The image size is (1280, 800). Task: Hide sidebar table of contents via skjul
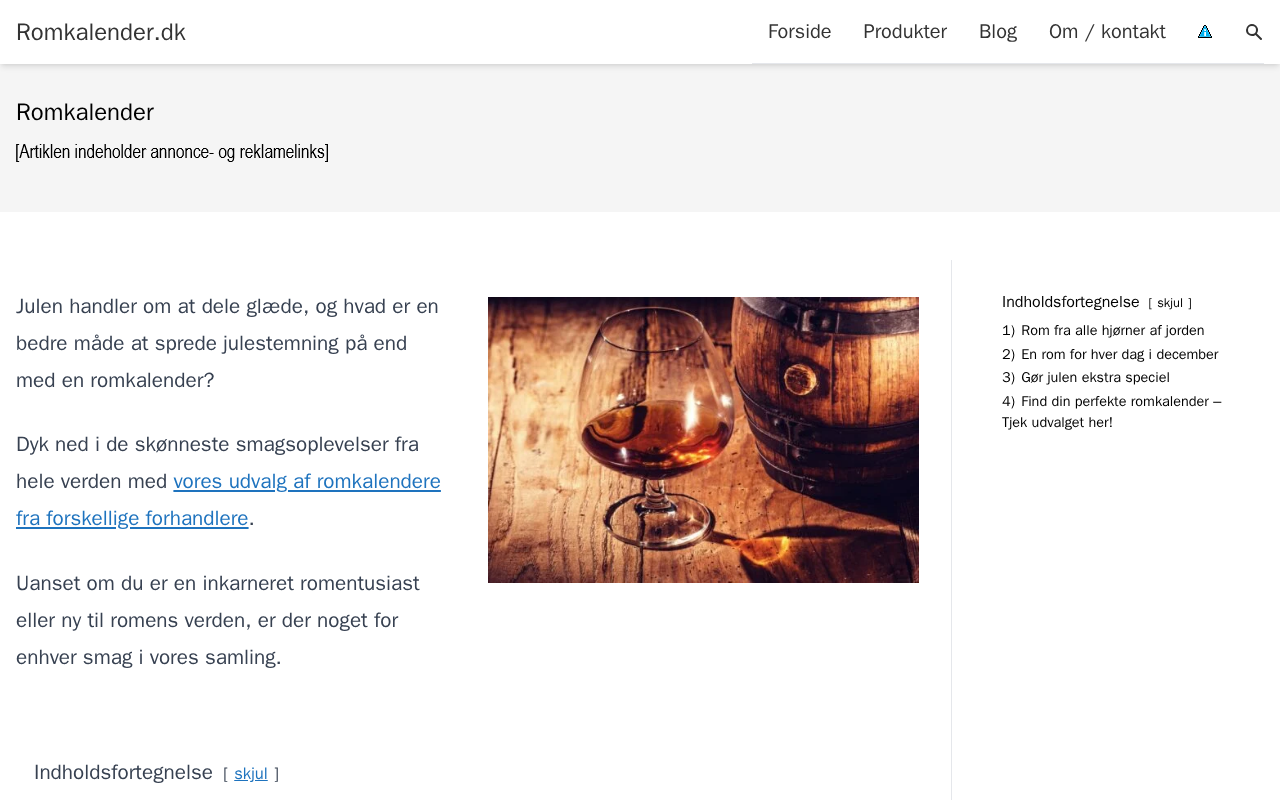click(1170, 303)
